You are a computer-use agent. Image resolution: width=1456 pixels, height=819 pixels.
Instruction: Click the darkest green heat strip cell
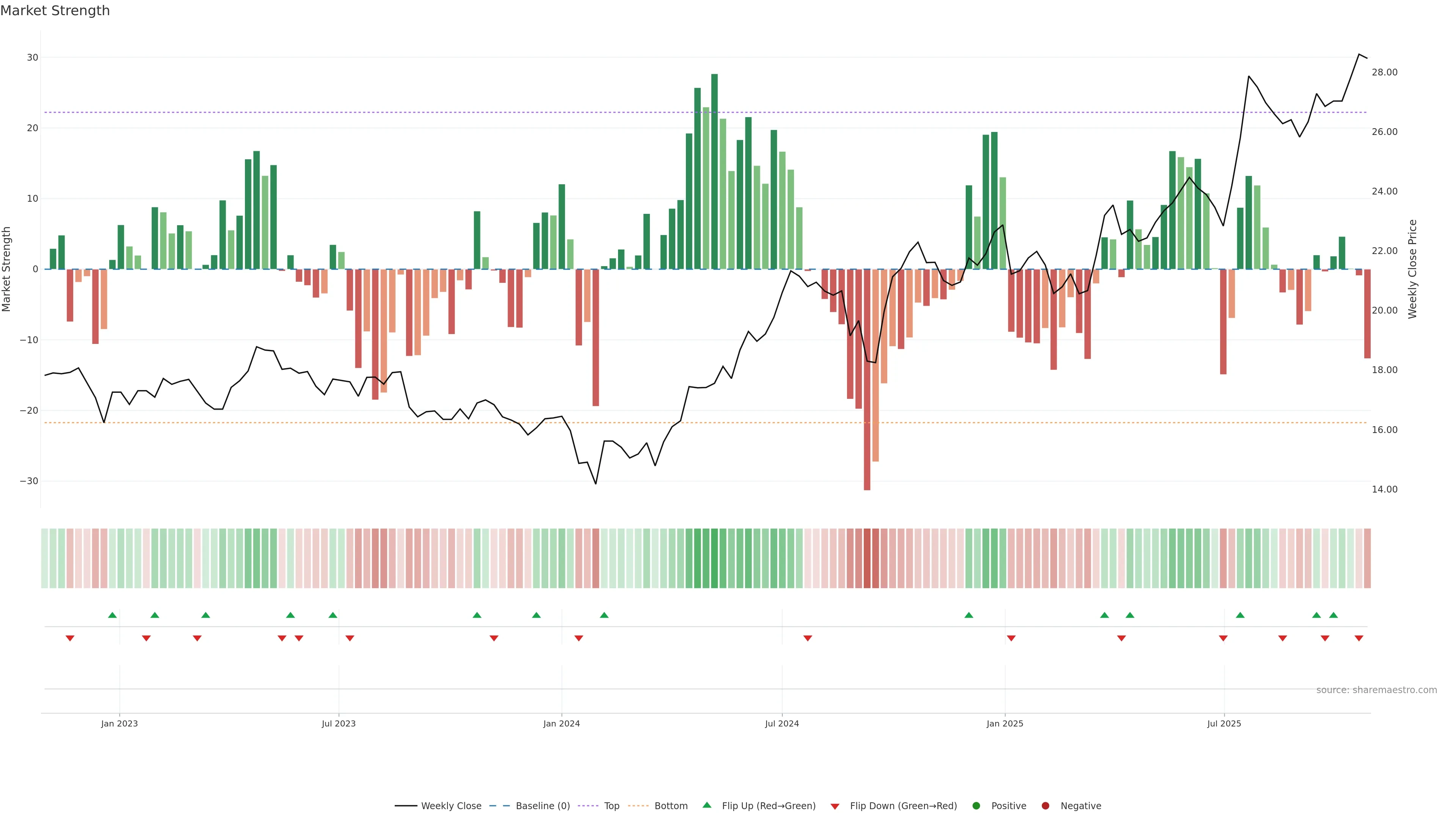coord(714,559)
